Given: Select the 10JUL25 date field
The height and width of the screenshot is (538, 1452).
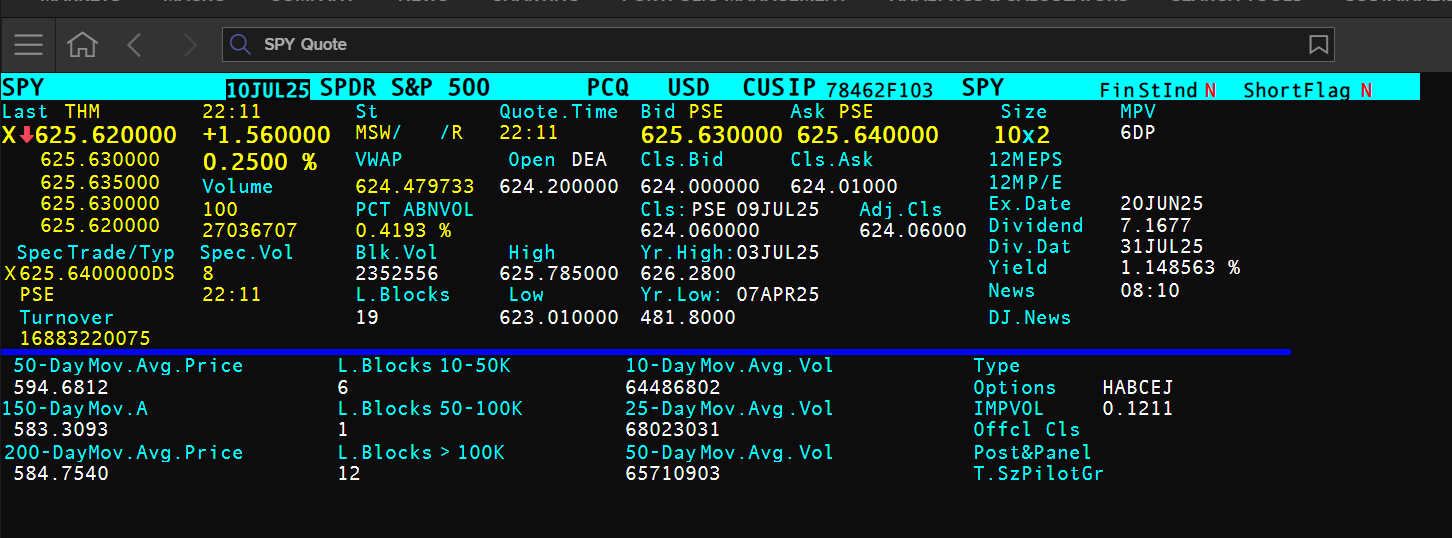Looking at the screenshot, I should (267, 89).
